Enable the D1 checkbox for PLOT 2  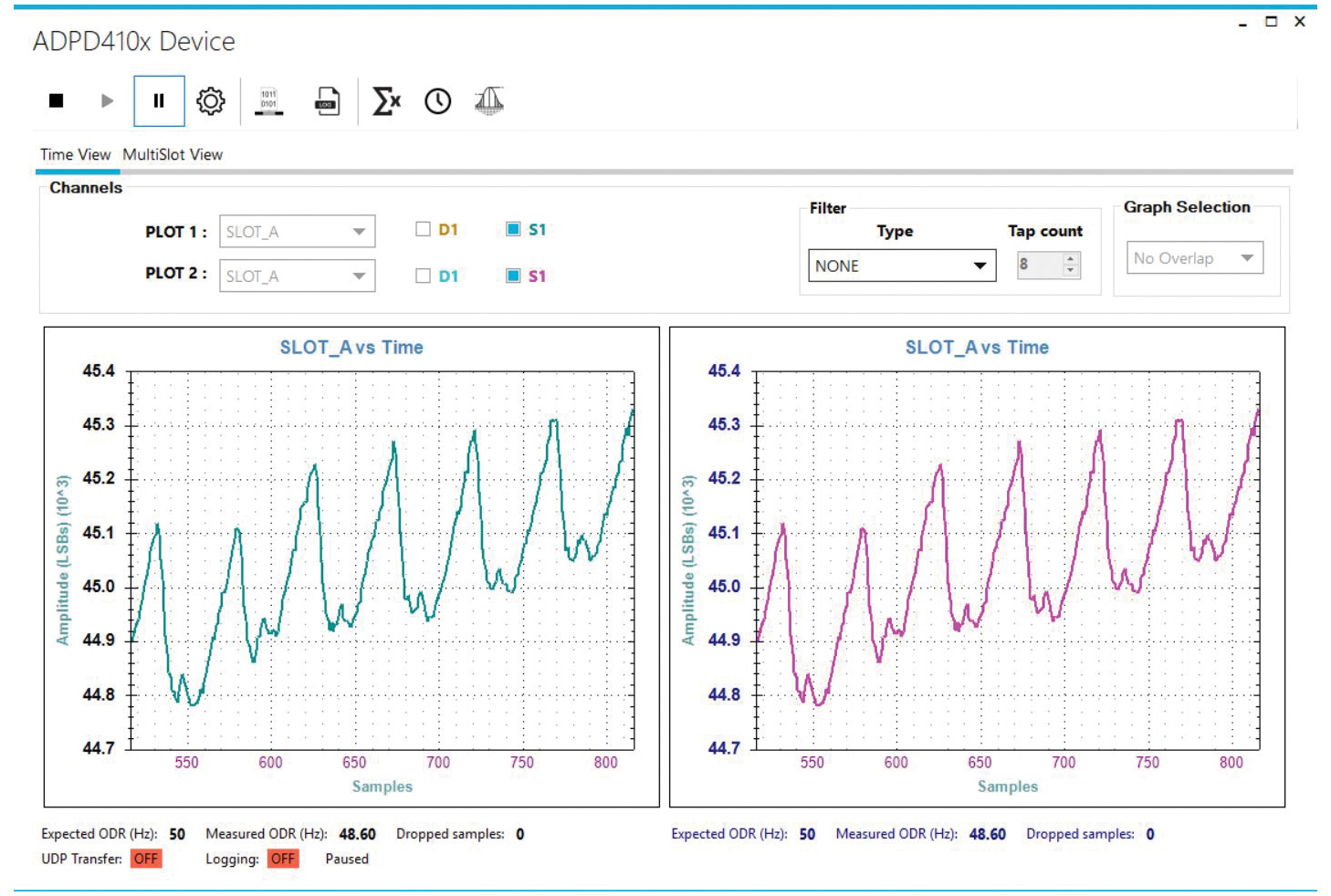423,276
